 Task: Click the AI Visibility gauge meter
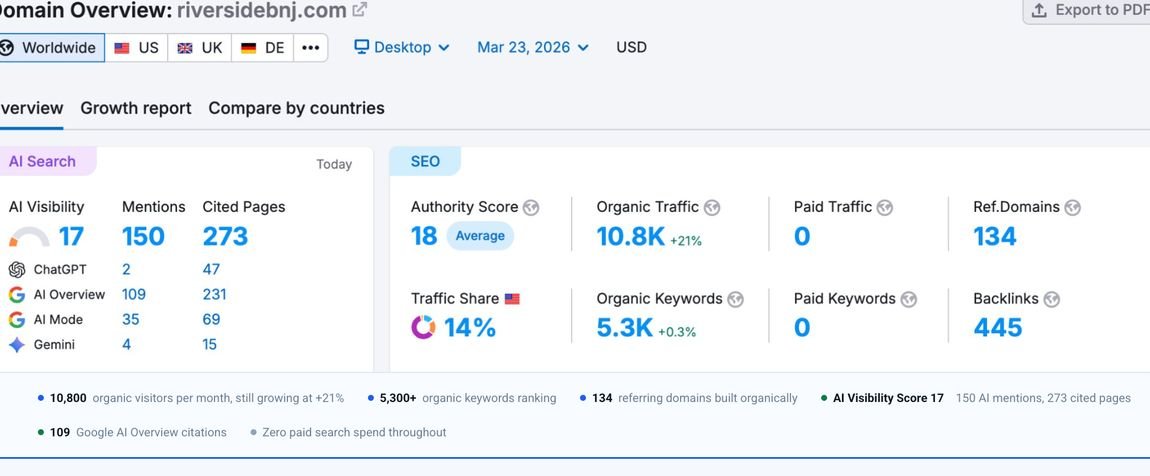(x=29, y=237)
